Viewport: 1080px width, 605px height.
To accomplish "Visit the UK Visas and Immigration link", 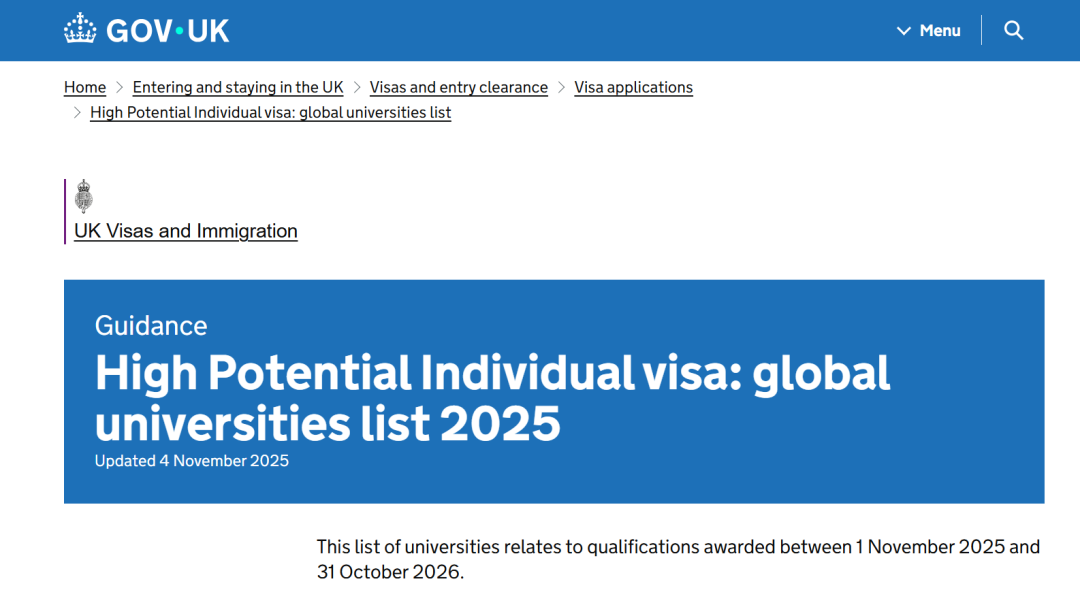I will (x=186, y=231).
